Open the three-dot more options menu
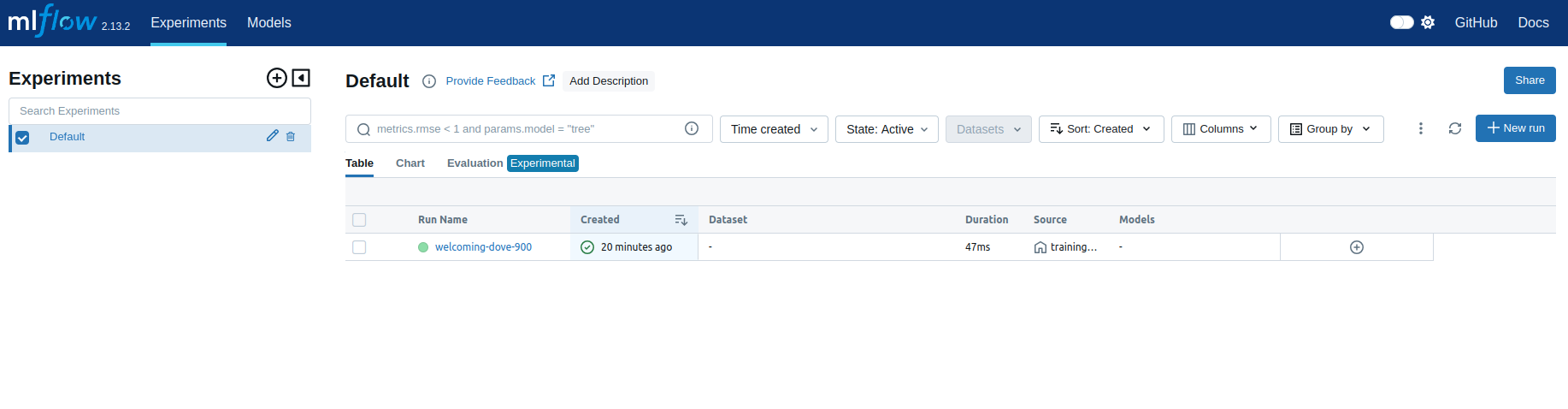 coord(1420,128)
